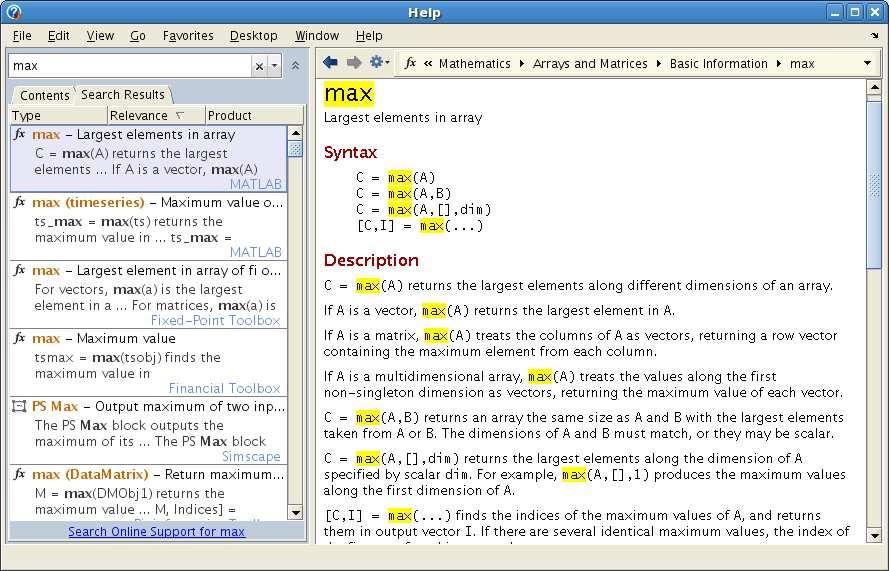Click results list scrollbar up arrow
889x571 pixels.
295,133
